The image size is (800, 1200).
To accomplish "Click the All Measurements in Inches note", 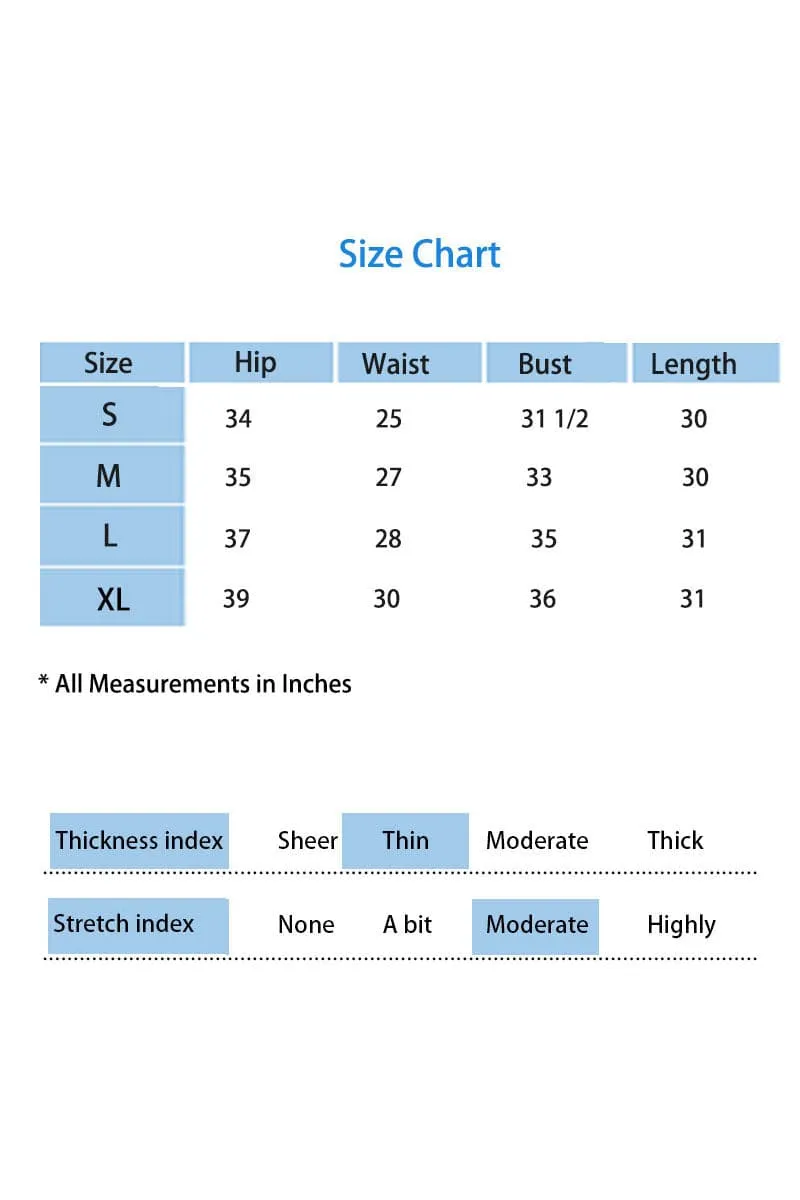I will point(195,684).
